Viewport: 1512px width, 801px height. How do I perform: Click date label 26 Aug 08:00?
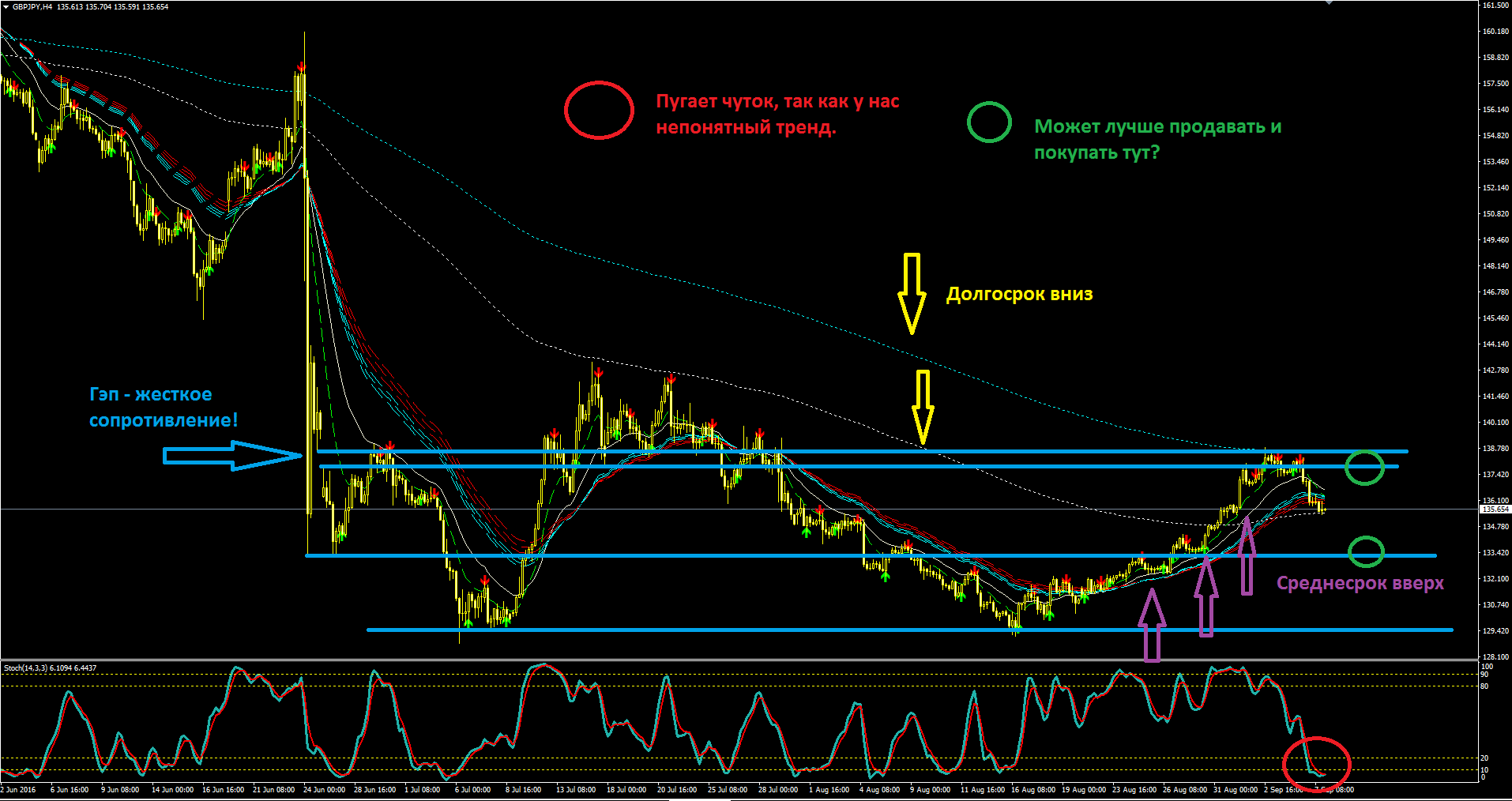[x=1185, y=790]
